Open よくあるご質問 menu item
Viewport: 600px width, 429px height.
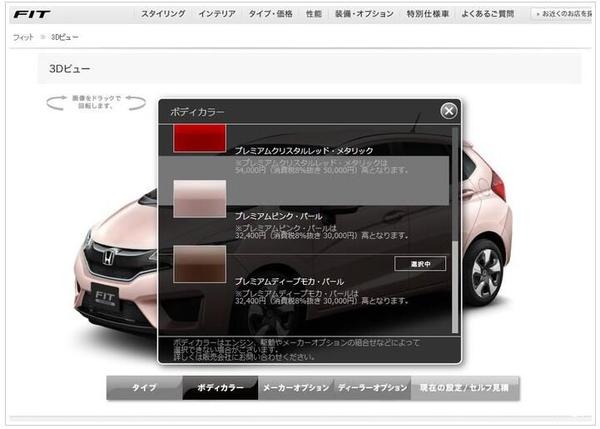point(488,14)
